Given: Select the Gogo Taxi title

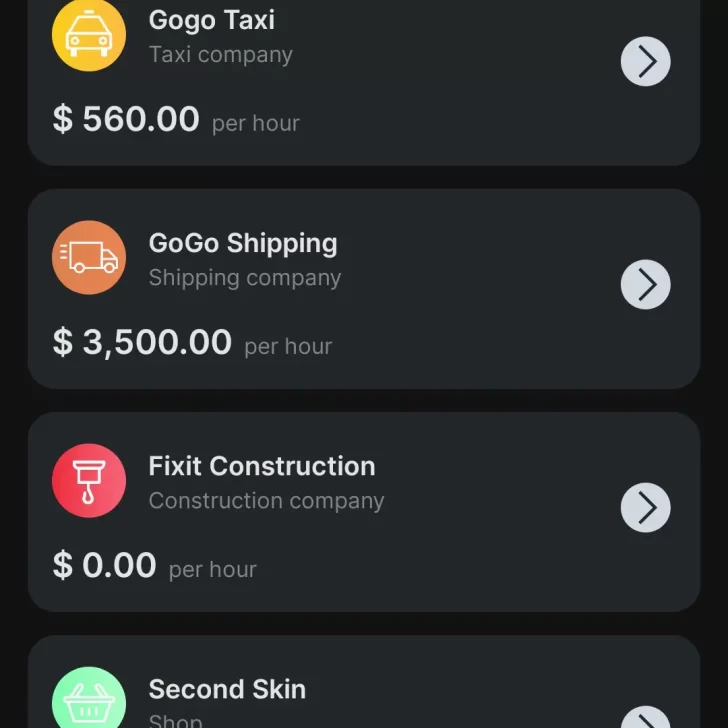Looking at the screenshot, I should [x=211, y=20].
